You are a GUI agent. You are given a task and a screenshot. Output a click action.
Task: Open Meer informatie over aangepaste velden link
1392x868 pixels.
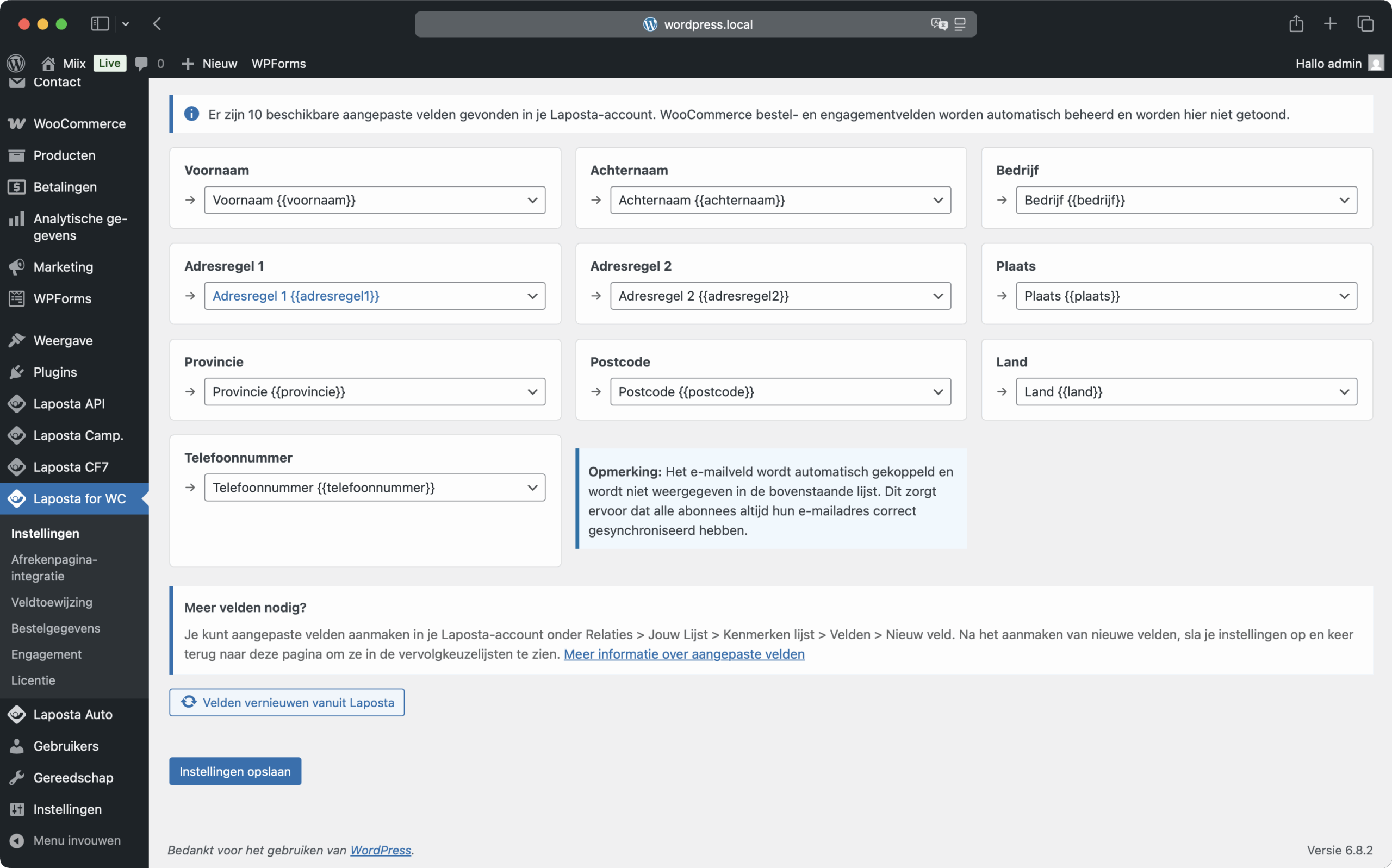[x=684, y=654]
